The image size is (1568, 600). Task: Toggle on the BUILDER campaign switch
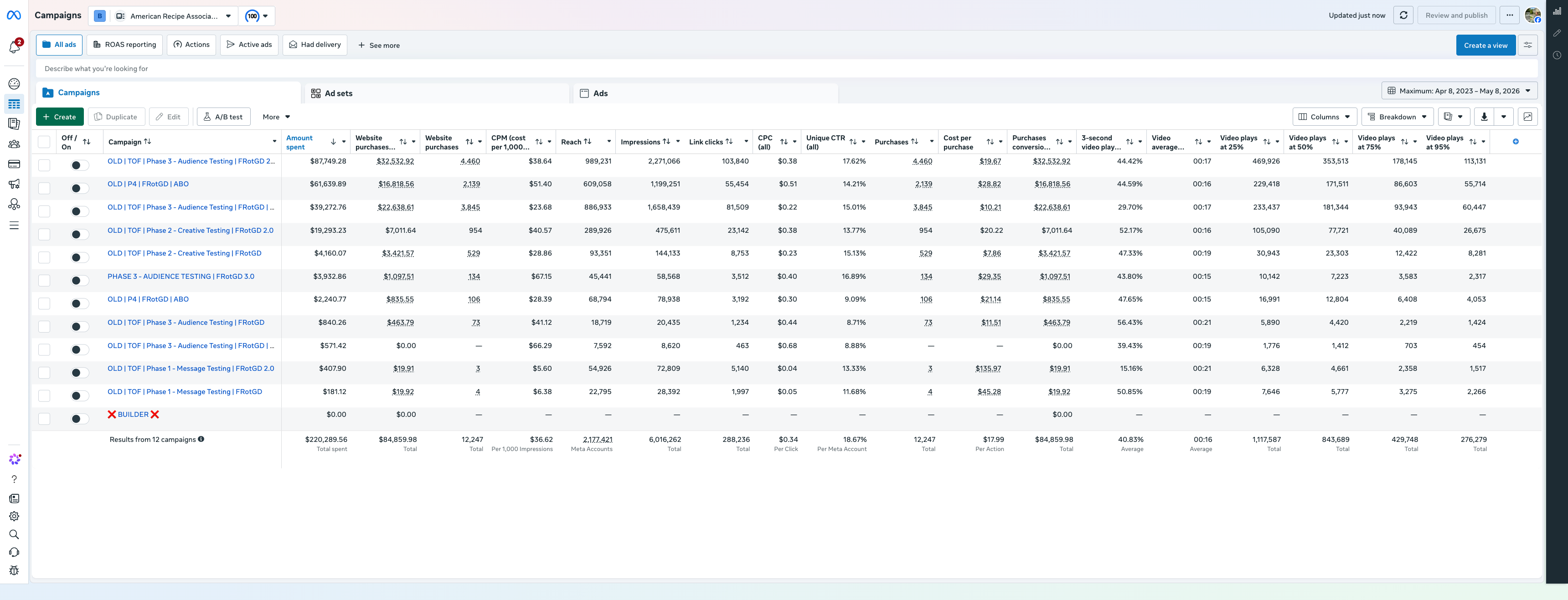[79, 419]
